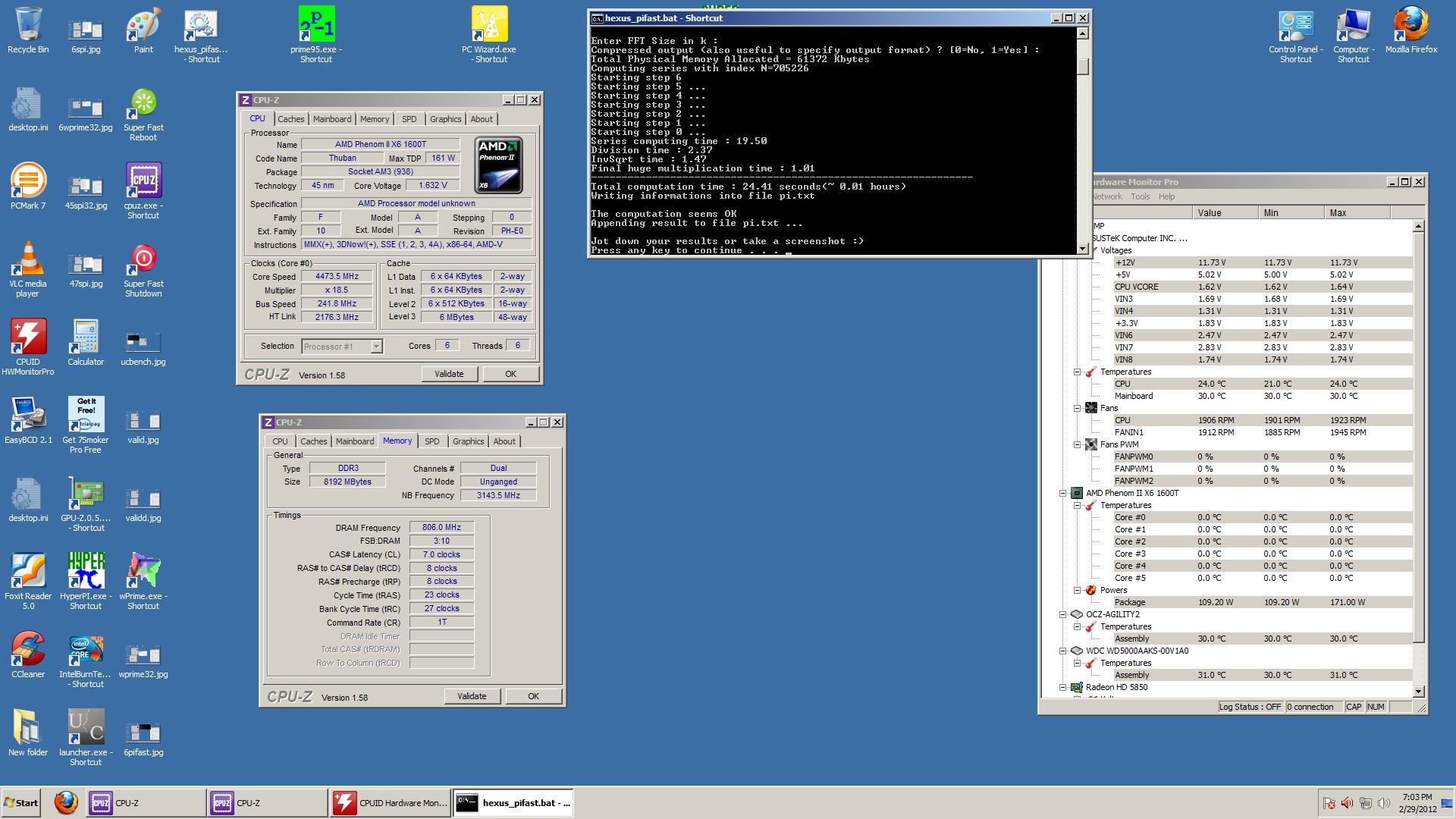Open launcher.exe shortcut icon
Viewport: 1456px width, 819px height.
pos(86,739)
